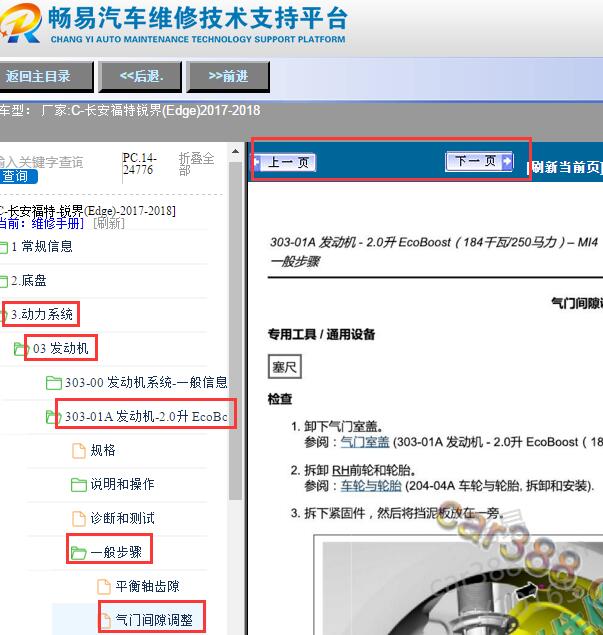Go forward with the >>前进 button
Screen dimensions: 603x635
point(228,76)
